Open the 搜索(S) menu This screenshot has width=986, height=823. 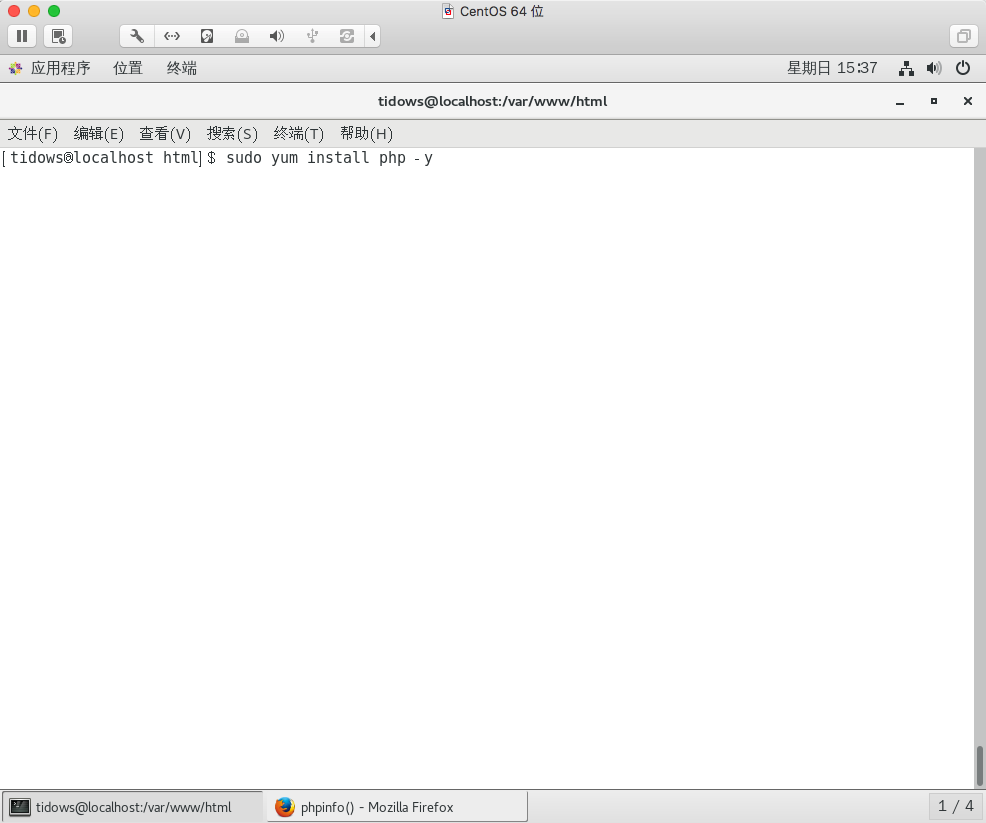(232, 133)
